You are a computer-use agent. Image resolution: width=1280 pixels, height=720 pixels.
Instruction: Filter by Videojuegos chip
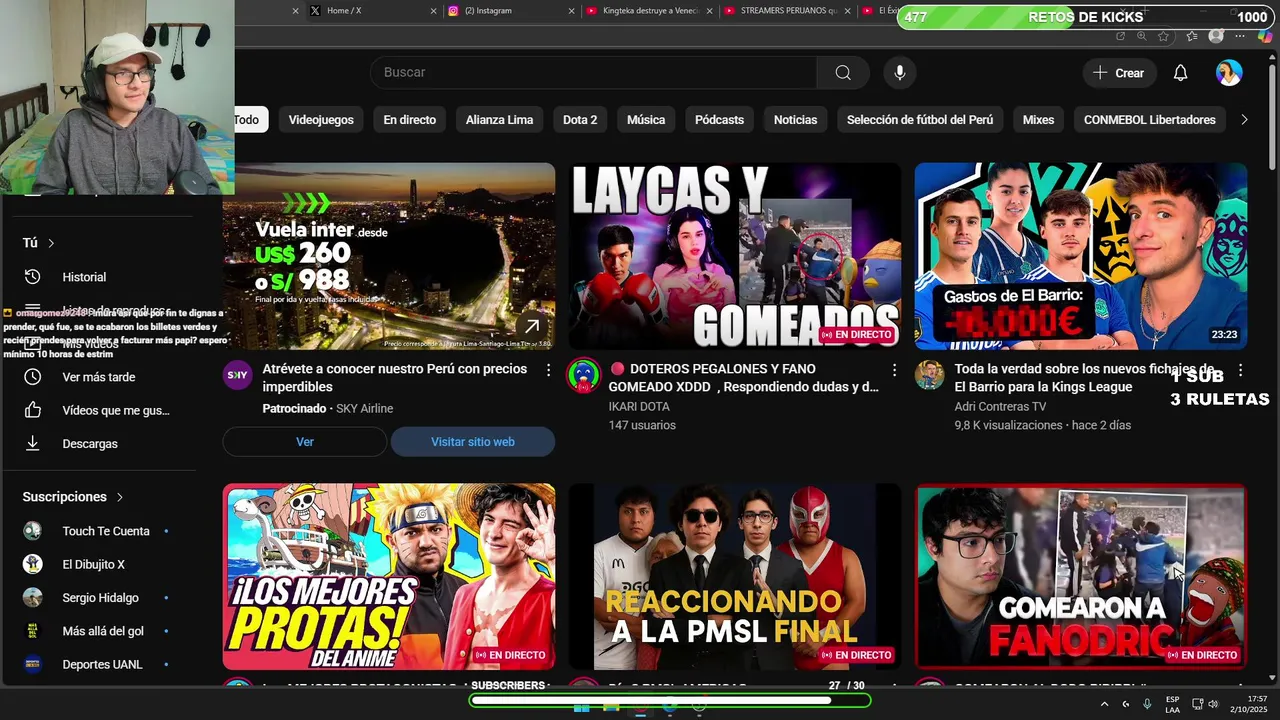(321, 120)
